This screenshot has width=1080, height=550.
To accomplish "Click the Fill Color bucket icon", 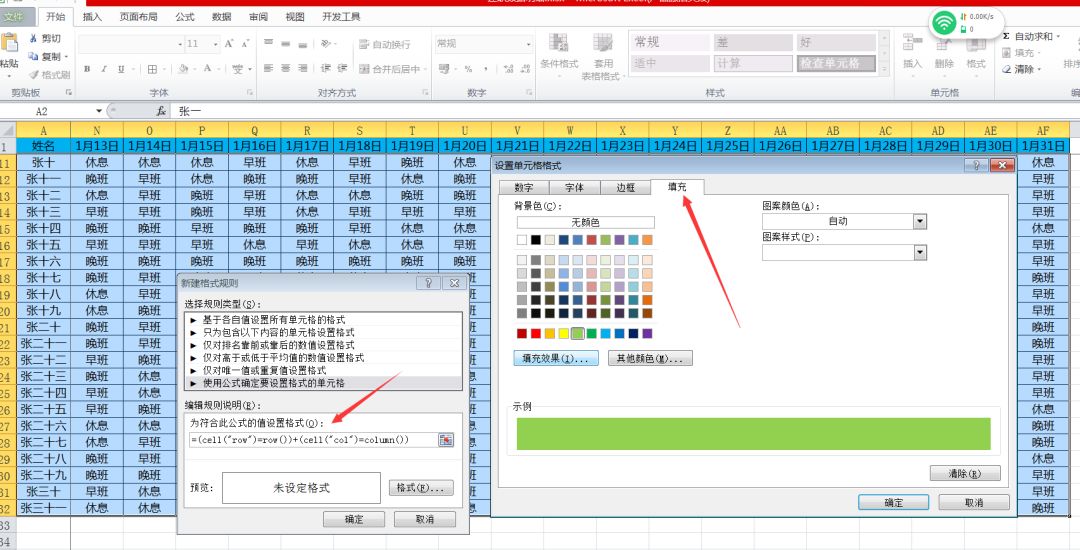I will [183, 69].
